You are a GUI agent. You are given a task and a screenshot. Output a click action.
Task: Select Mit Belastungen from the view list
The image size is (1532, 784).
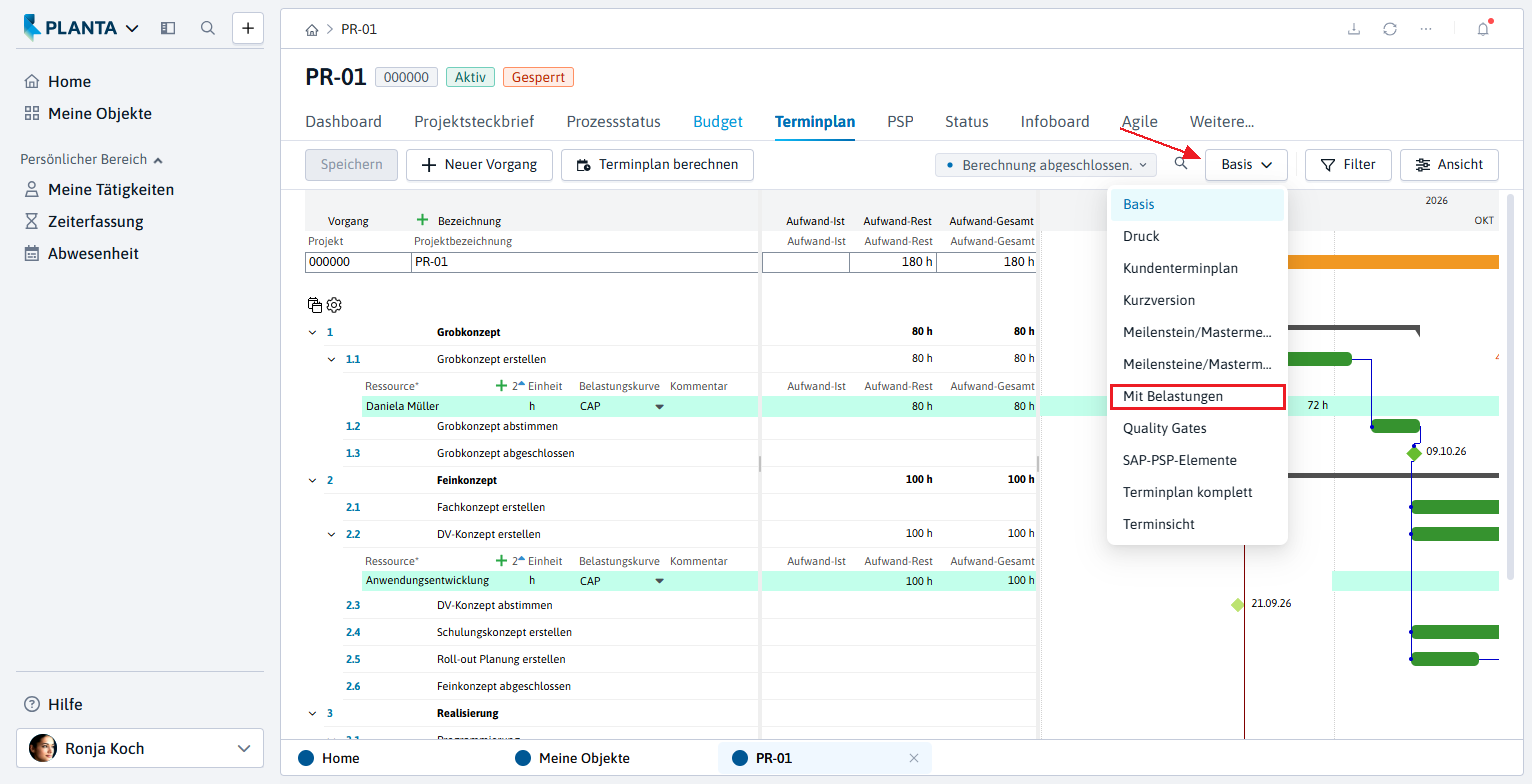click(x=1197, y=396)
